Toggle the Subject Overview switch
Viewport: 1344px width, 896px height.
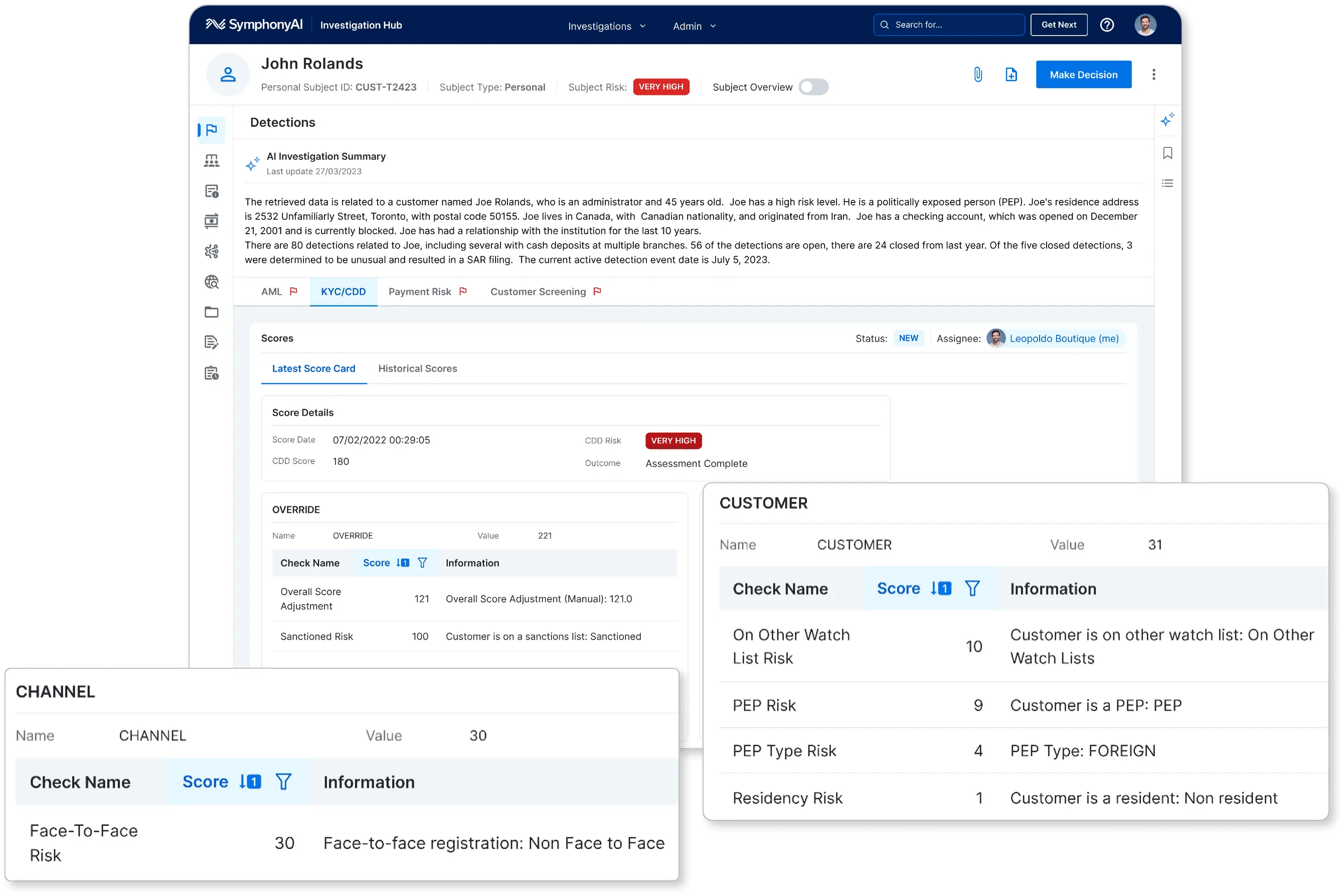click(x=813, y=87)
